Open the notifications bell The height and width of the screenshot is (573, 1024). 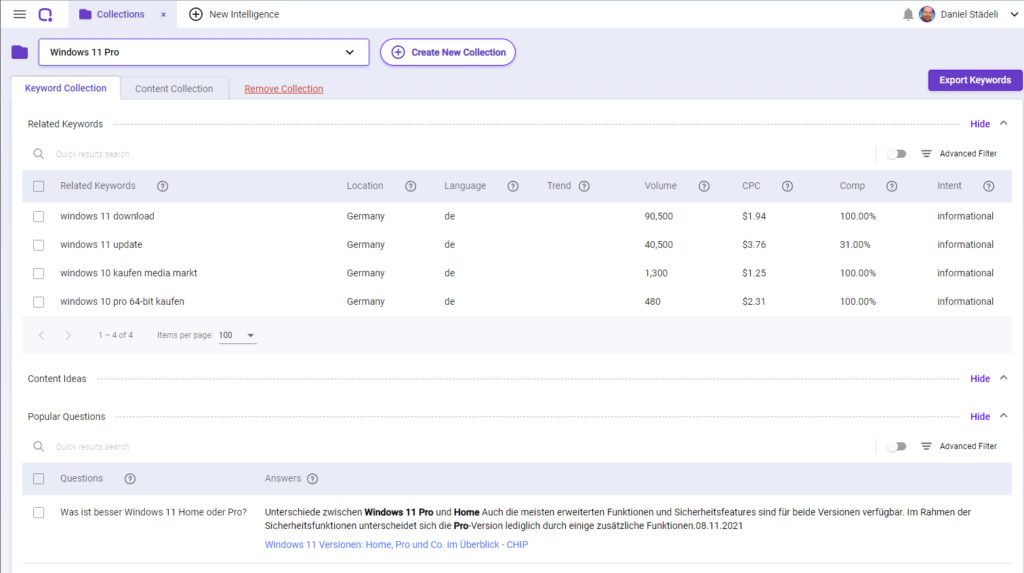coord(908,14)
